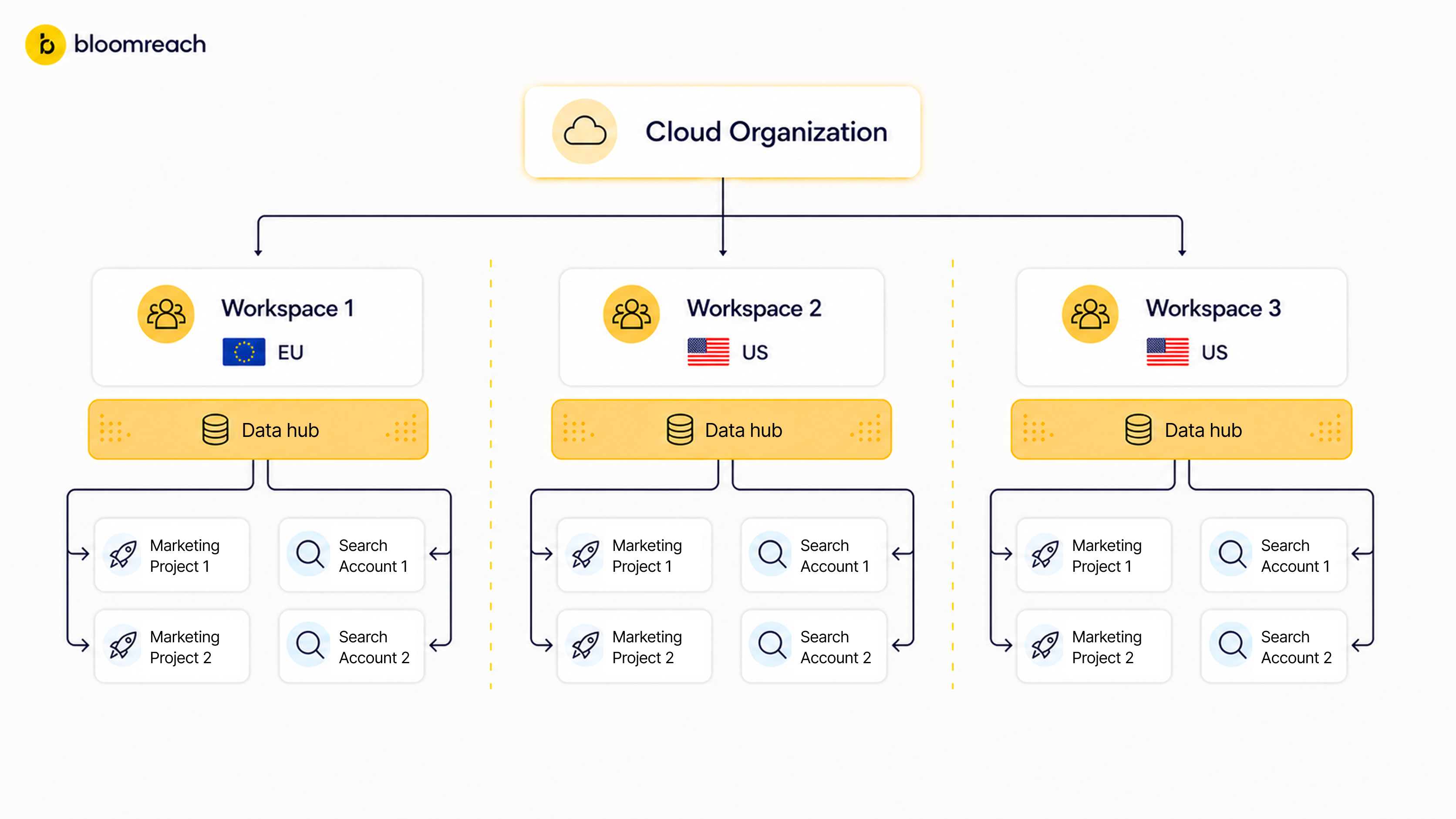Click magnifier icon of Workspace 2 Search Account 1
This screenshot has width=1456, height=819.
coord(772,554)
